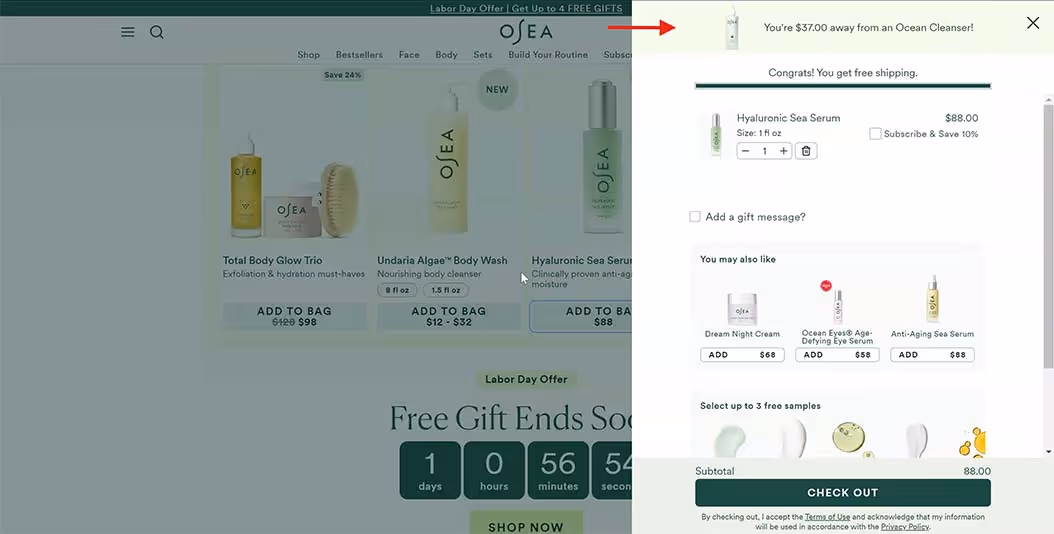The image size is (1054, 534).
Task: Open the Bestsellers menu item
Action: (359, 54)
